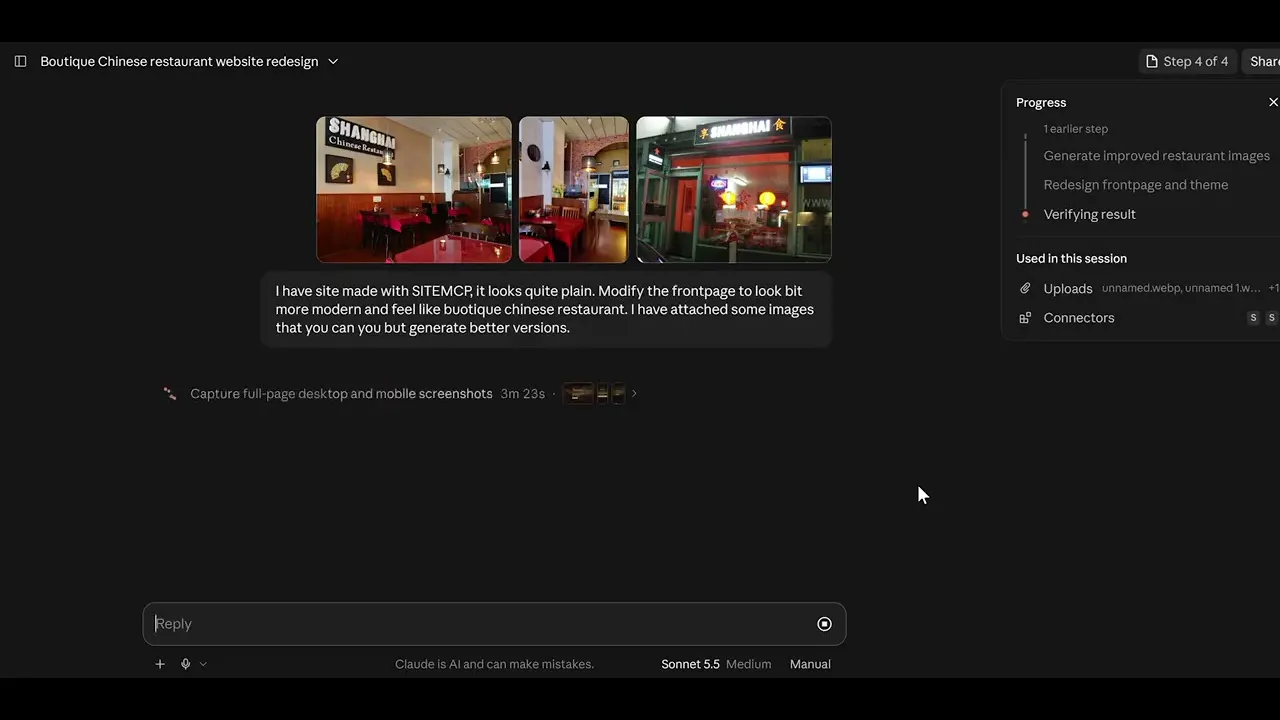
Task: Click the first 'S' connector badge
Action: [1253, 318]
